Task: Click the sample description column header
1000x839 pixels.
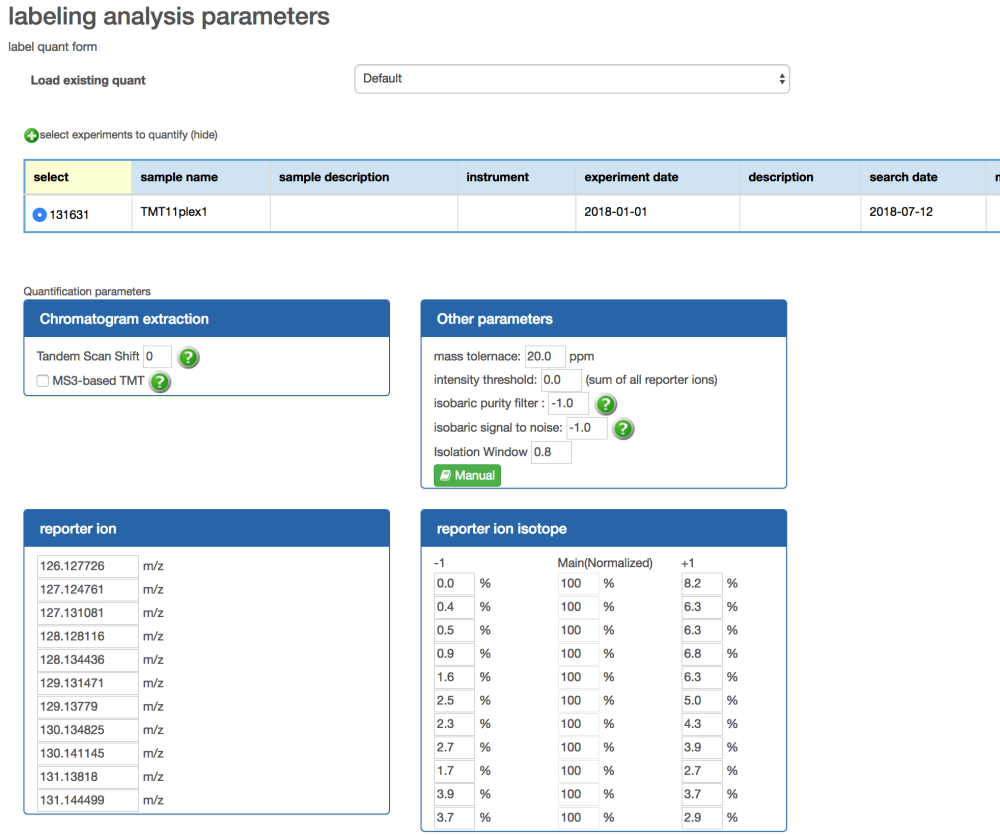Action: tap(364, 177)
